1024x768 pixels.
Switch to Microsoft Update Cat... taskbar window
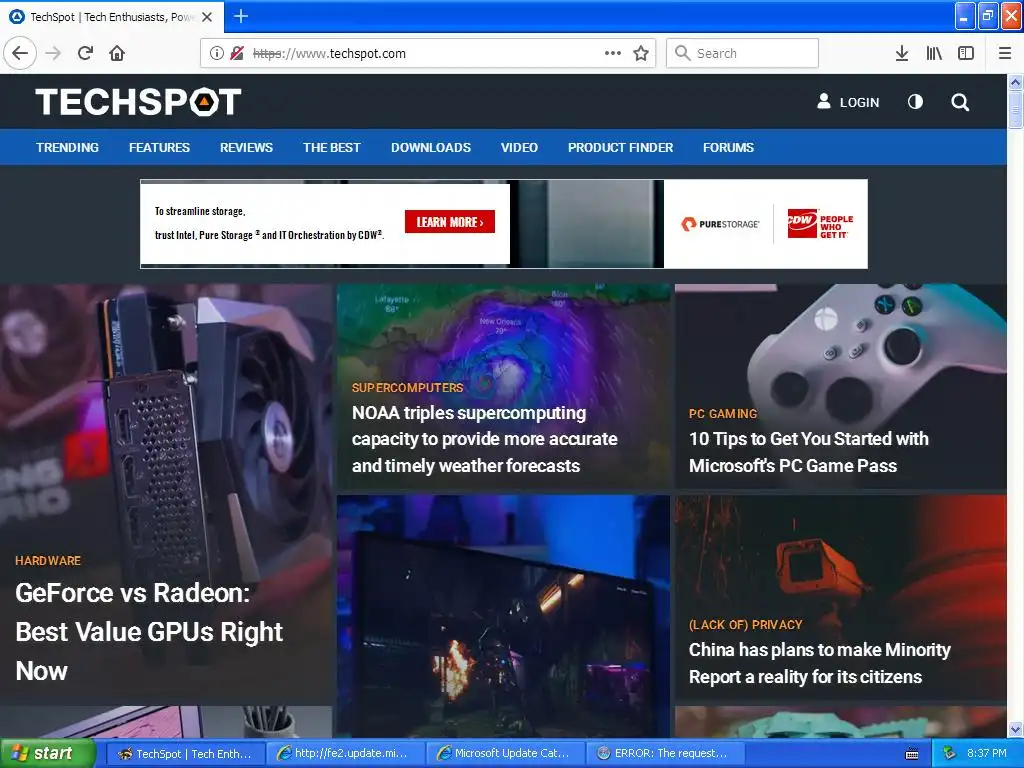505,754
